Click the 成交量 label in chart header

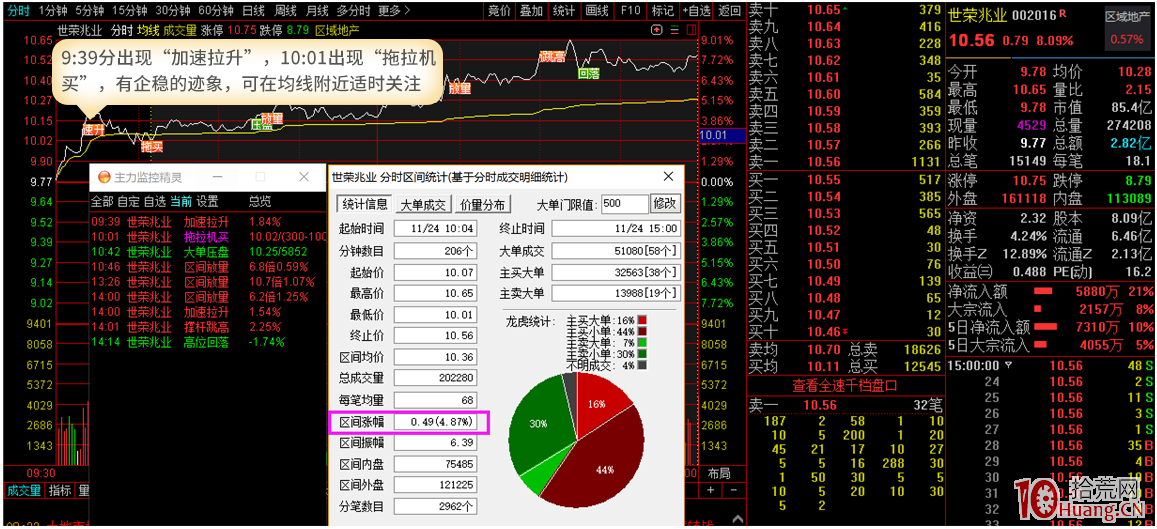tap(179, 30)
